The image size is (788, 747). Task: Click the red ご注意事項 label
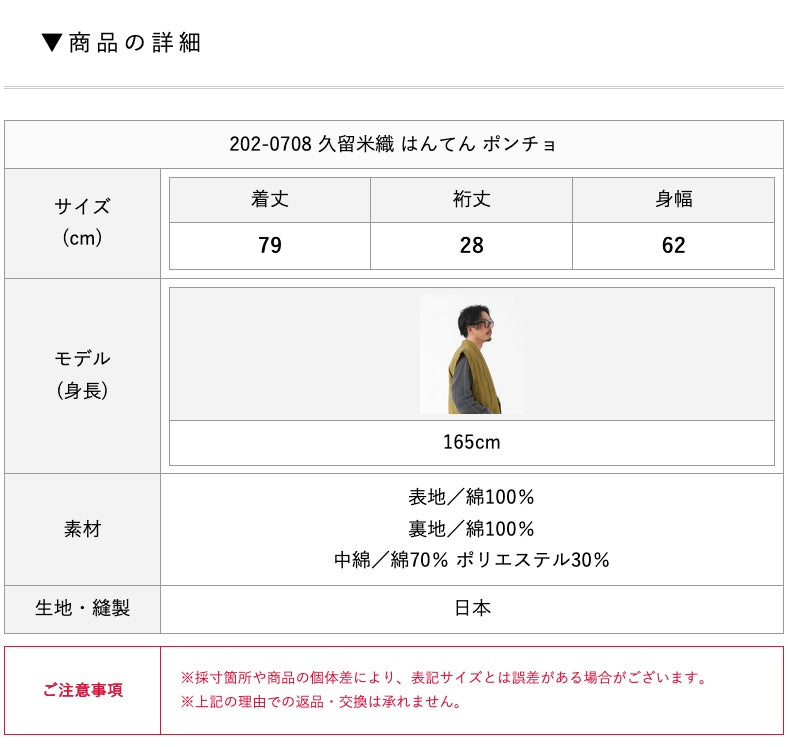point(83,690)
